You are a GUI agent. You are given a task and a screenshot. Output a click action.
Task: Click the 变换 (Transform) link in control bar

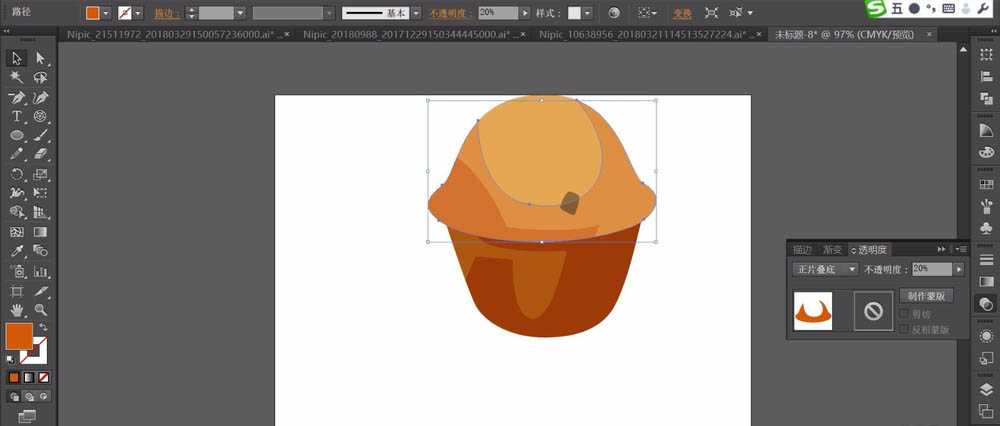[682, 13]
